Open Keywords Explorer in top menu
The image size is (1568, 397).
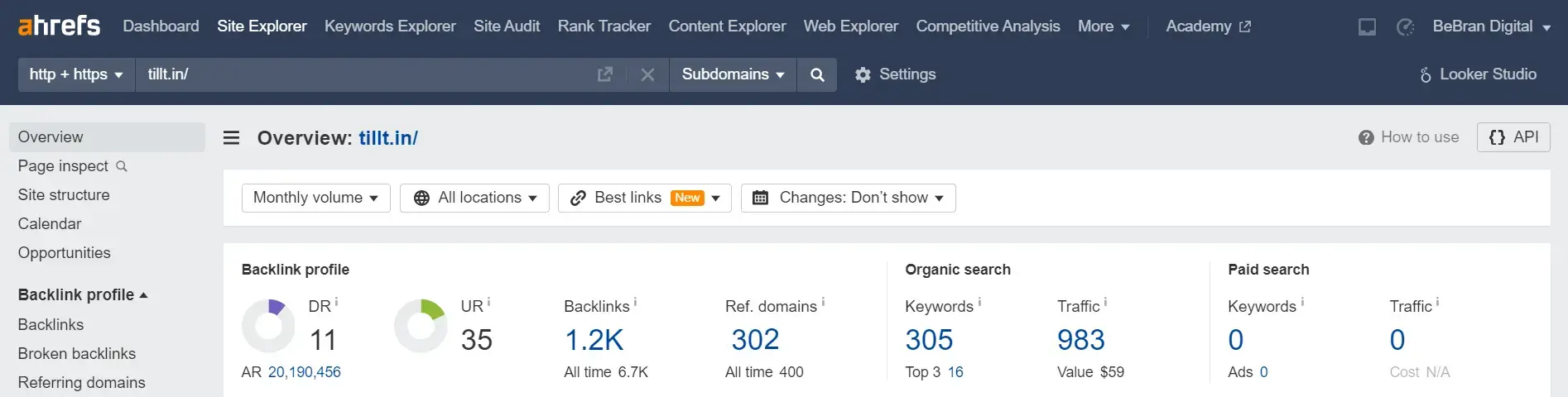pyautogui.click(x=390, y=26)
